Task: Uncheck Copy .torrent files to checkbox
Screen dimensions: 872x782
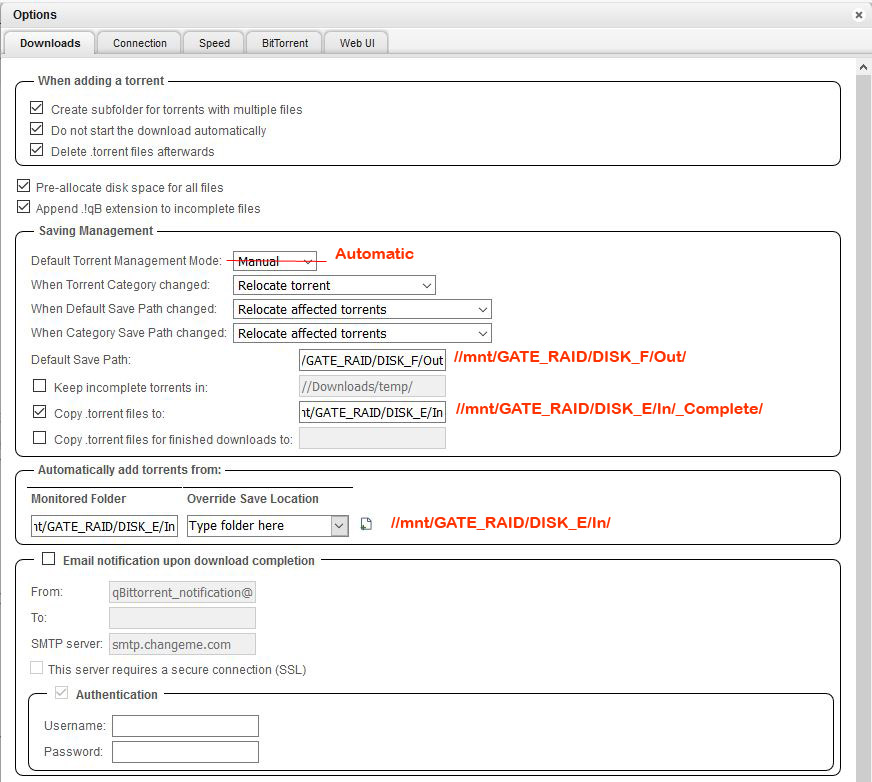Action: pos(39,412)
